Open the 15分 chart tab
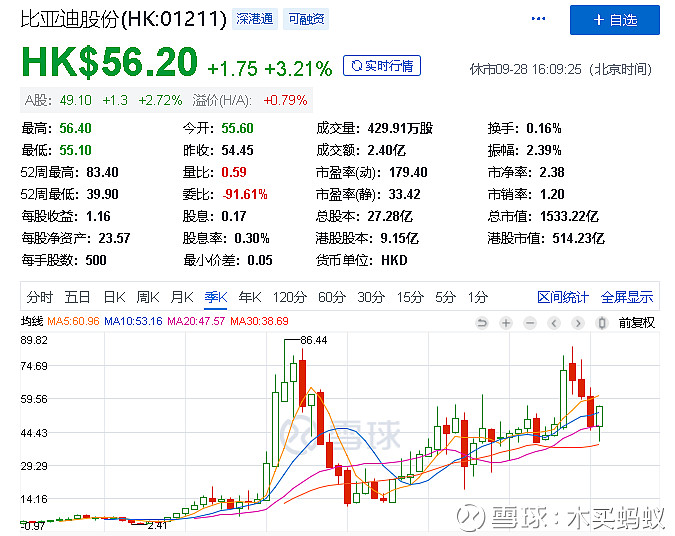 tap(410, 297)
